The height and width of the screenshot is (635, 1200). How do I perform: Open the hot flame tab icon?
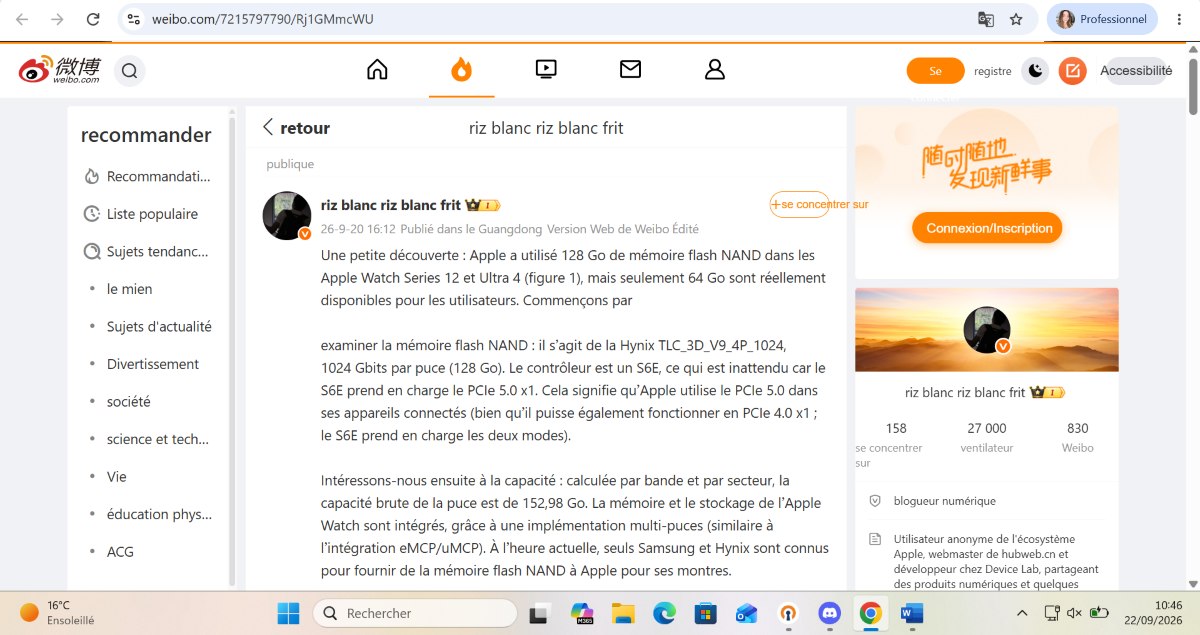pos(461,69)
